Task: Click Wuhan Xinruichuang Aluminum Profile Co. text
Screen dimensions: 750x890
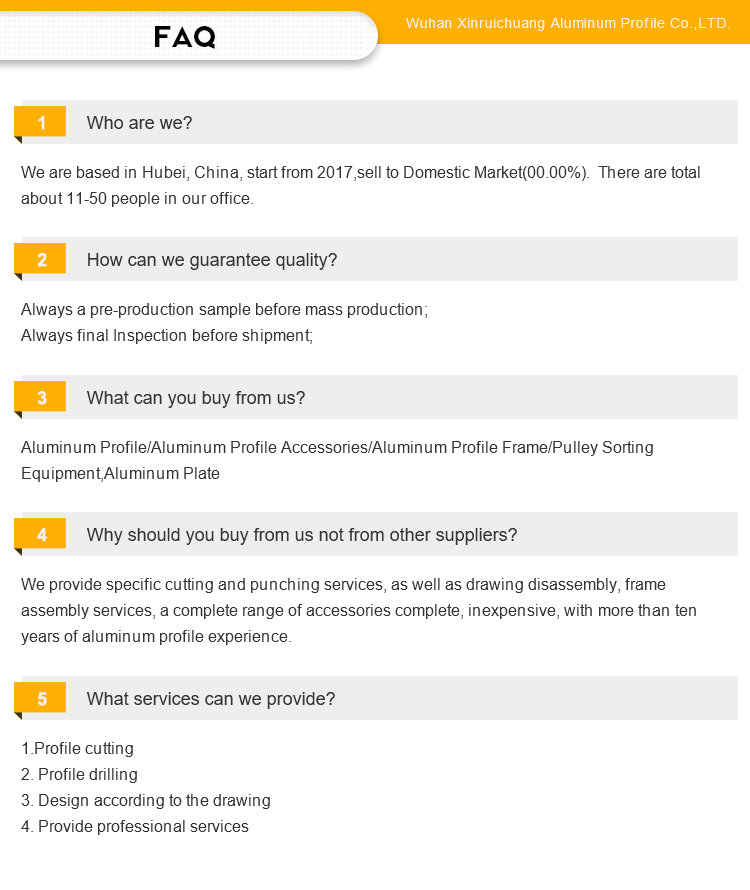Action: (x=568, y=23)
